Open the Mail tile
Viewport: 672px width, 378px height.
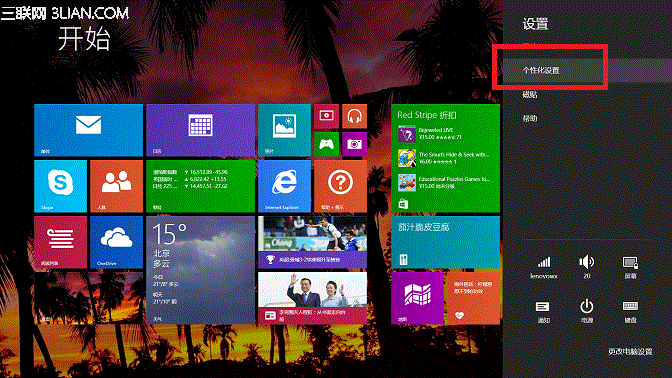(x=88, y=130)
